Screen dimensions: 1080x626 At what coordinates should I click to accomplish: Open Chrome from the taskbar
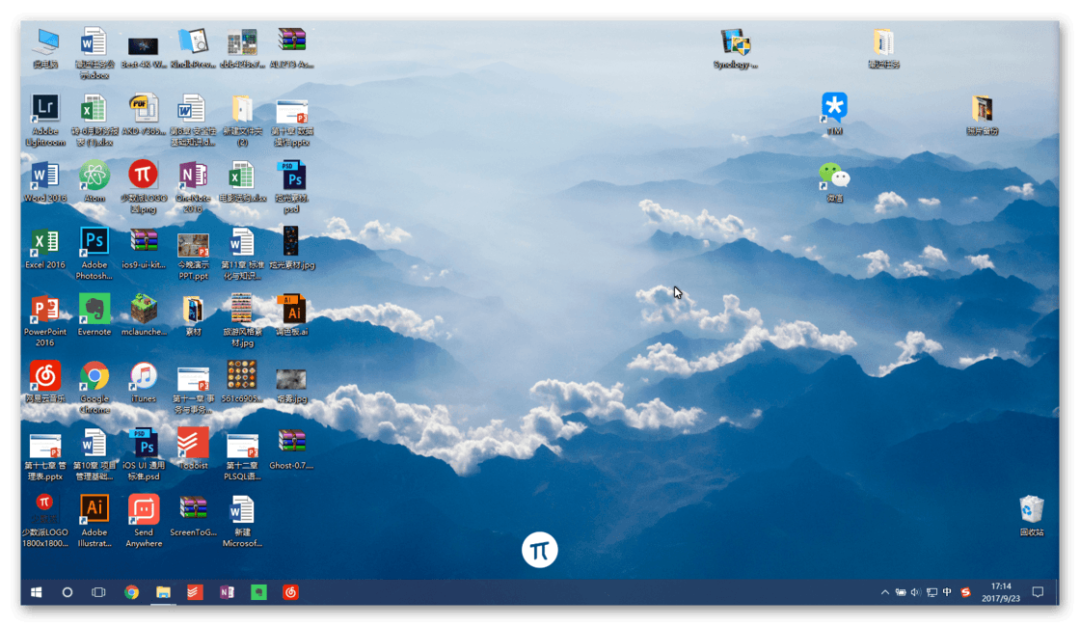[131, 592]
